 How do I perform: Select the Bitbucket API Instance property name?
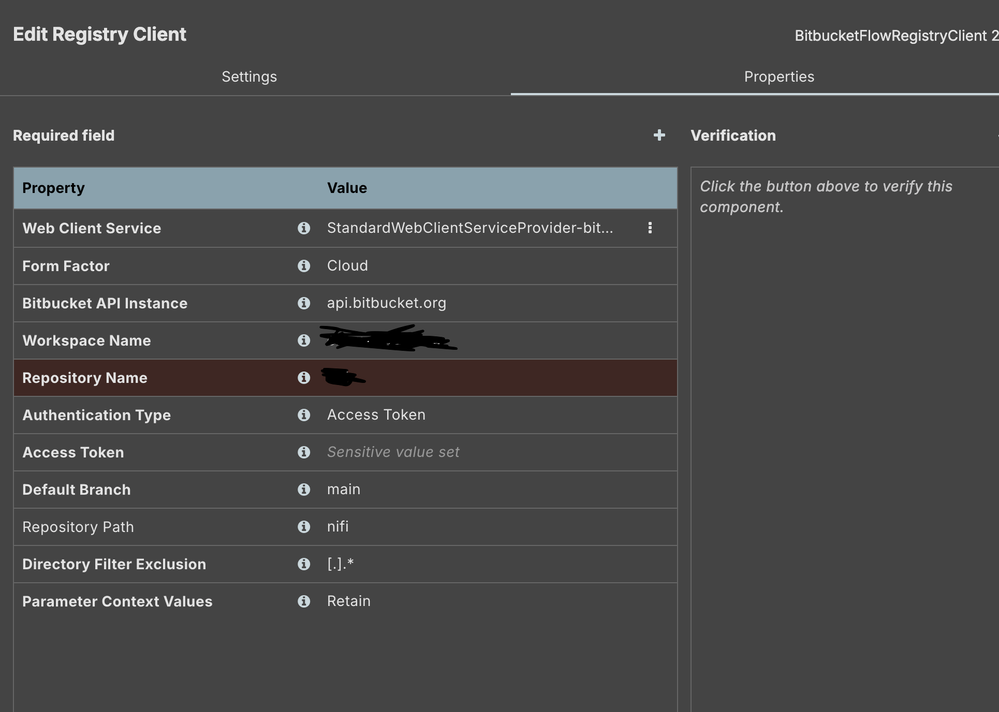(104, 303)
